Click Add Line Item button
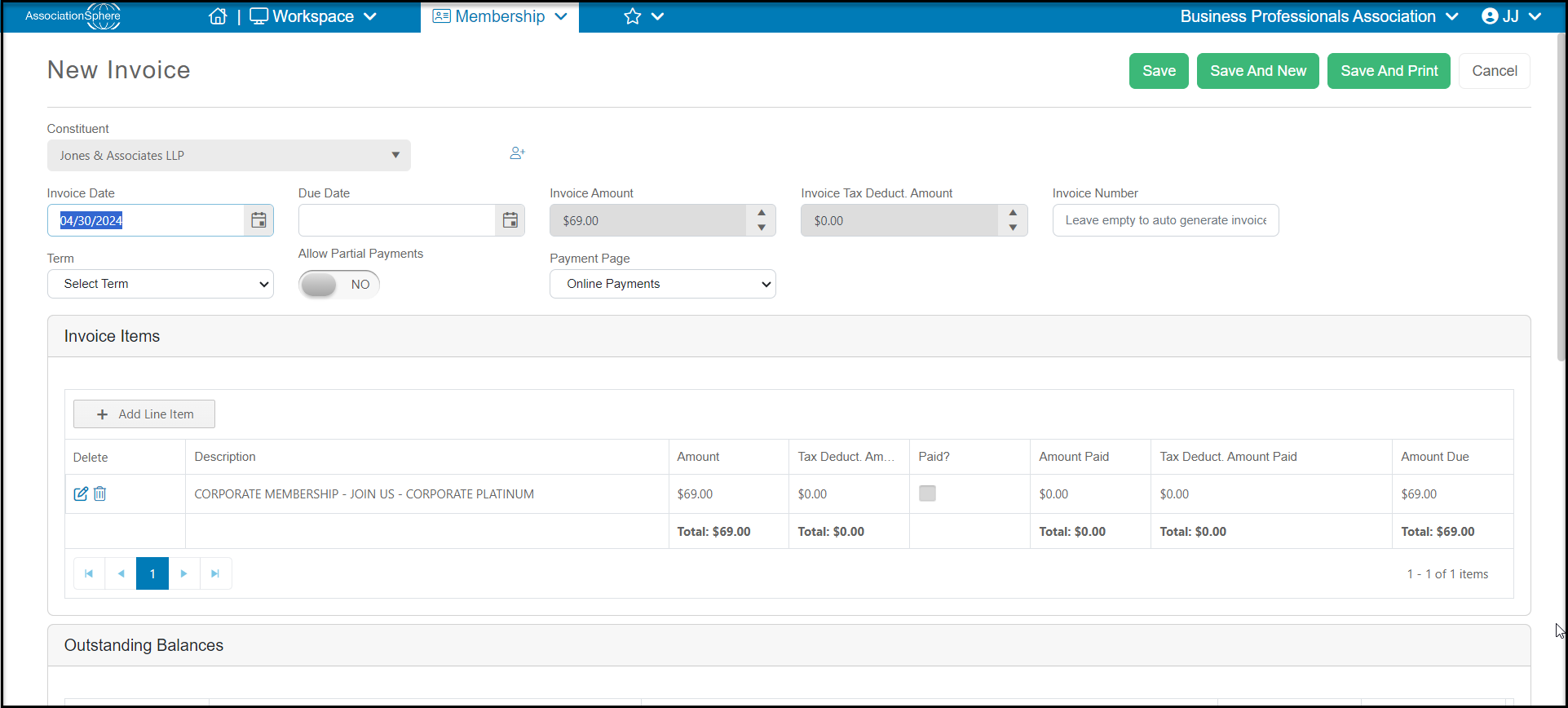1568x708 pixels. click(x=144, y=414)
